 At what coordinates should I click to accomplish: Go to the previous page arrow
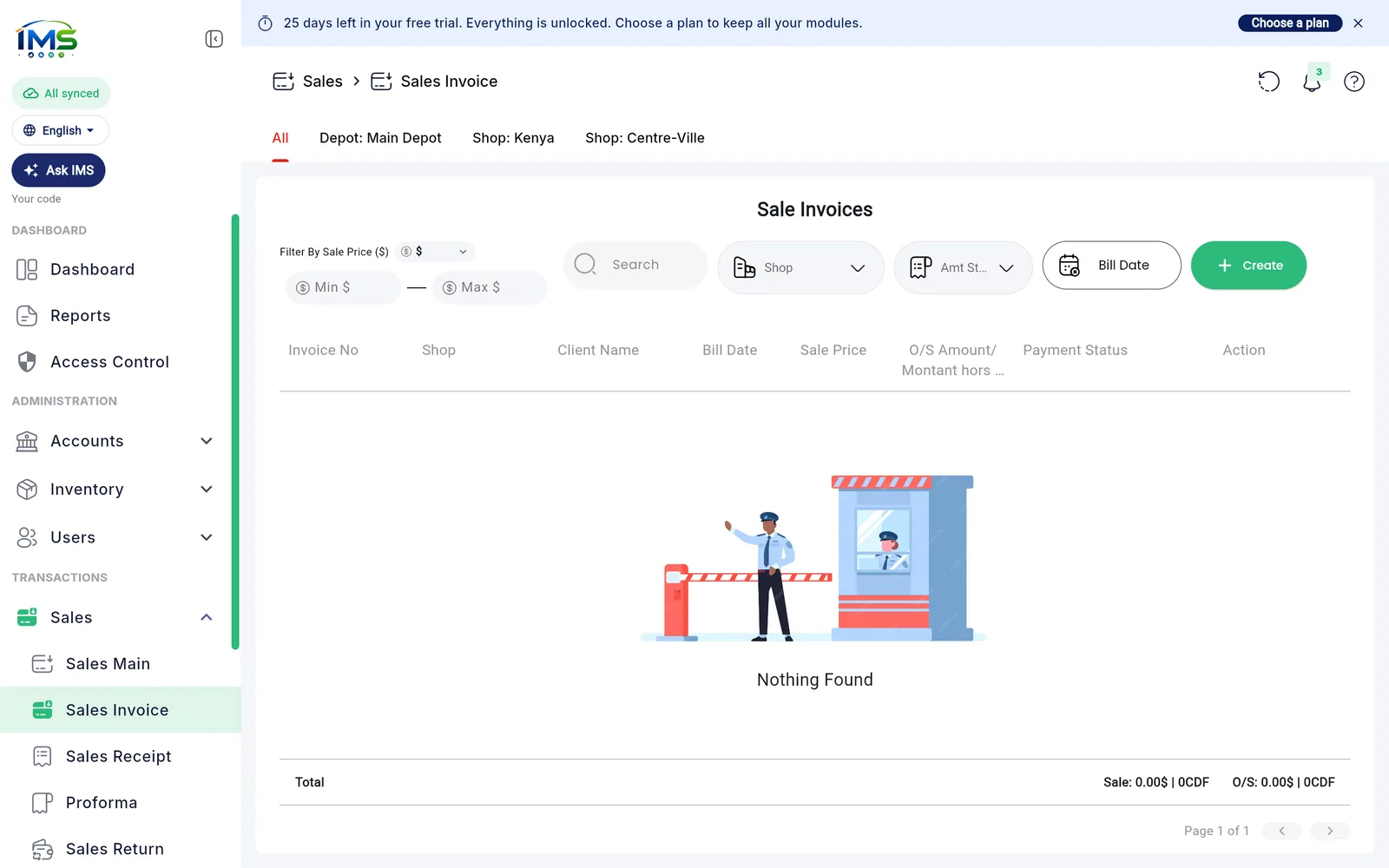click(x=1281, y=832)
